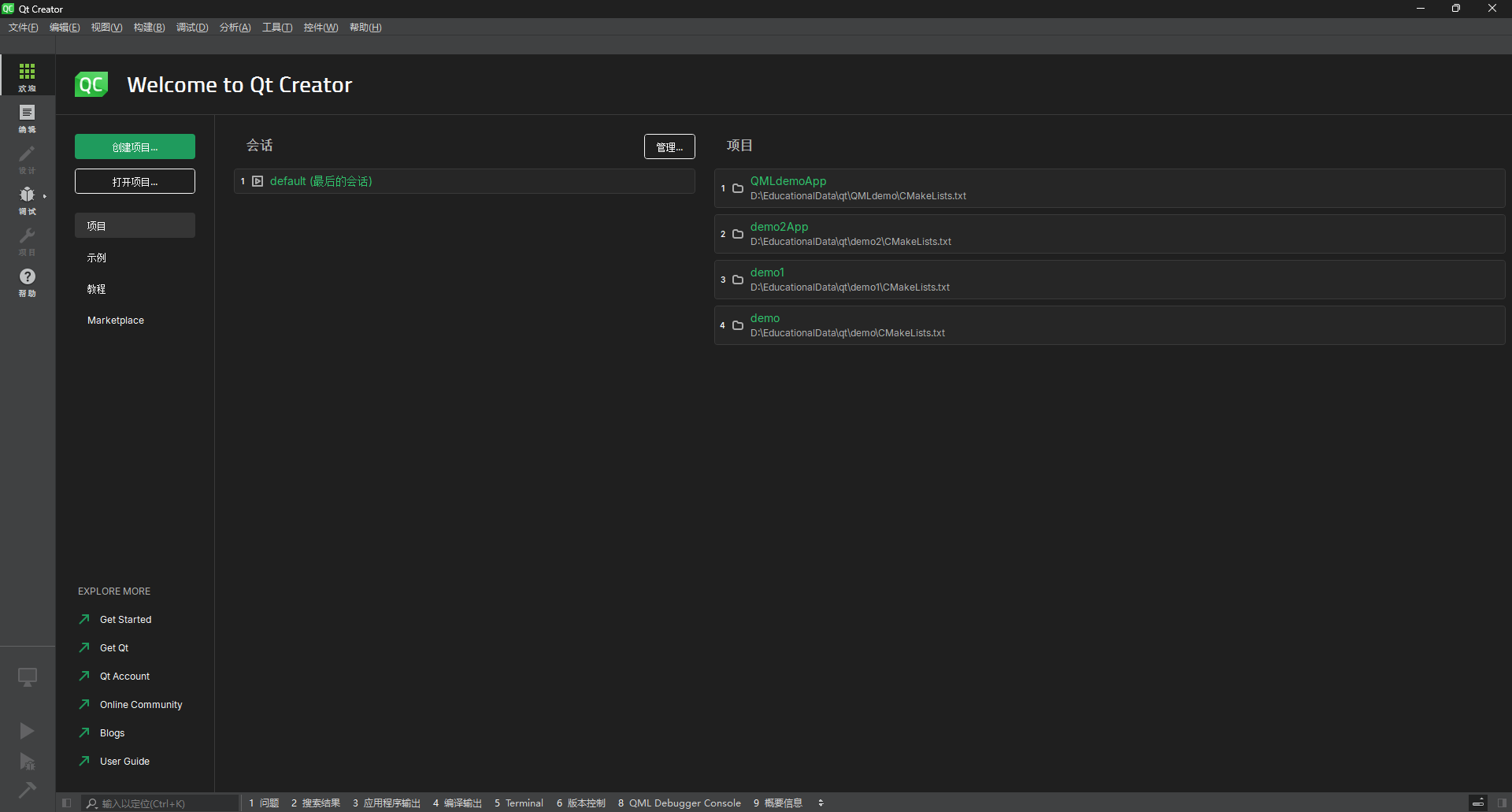Click Start Debugging run icon

pyautogui.click(x=27, y=762)
